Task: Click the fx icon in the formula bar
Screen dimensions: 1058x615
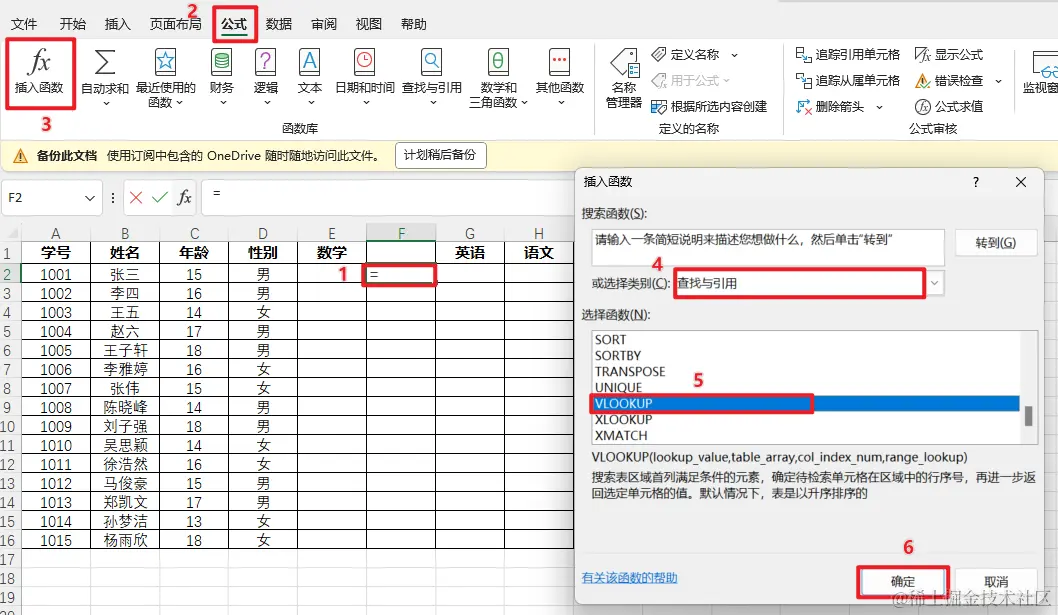Action: (x=184, y=198)
